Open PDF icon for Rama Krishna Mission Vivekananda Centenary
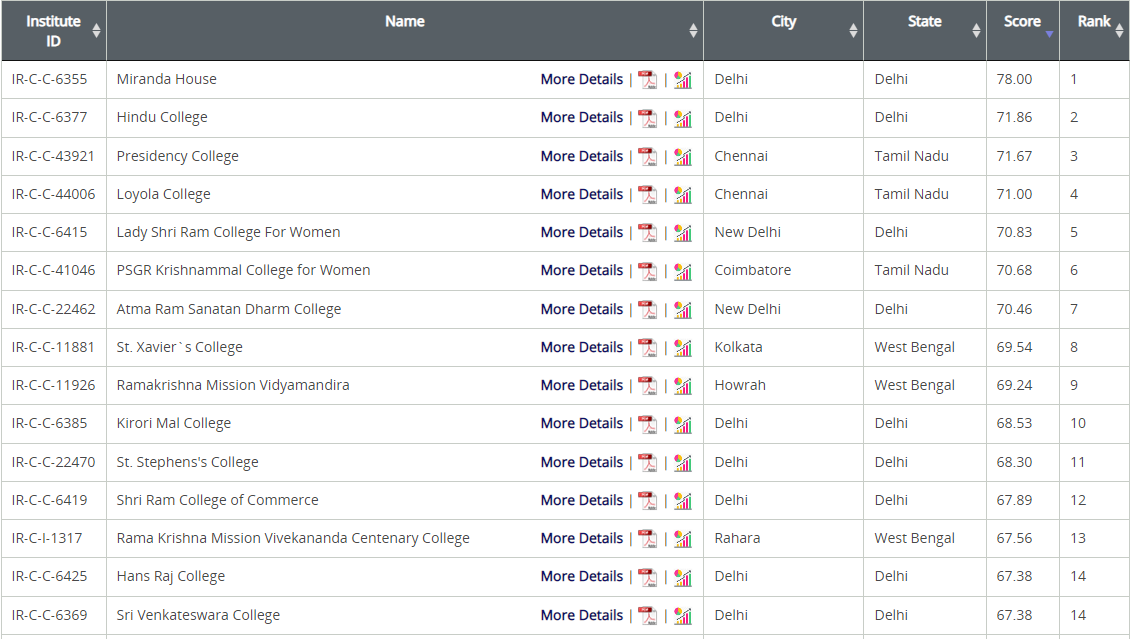1136x639 pixels. [648, 539]
